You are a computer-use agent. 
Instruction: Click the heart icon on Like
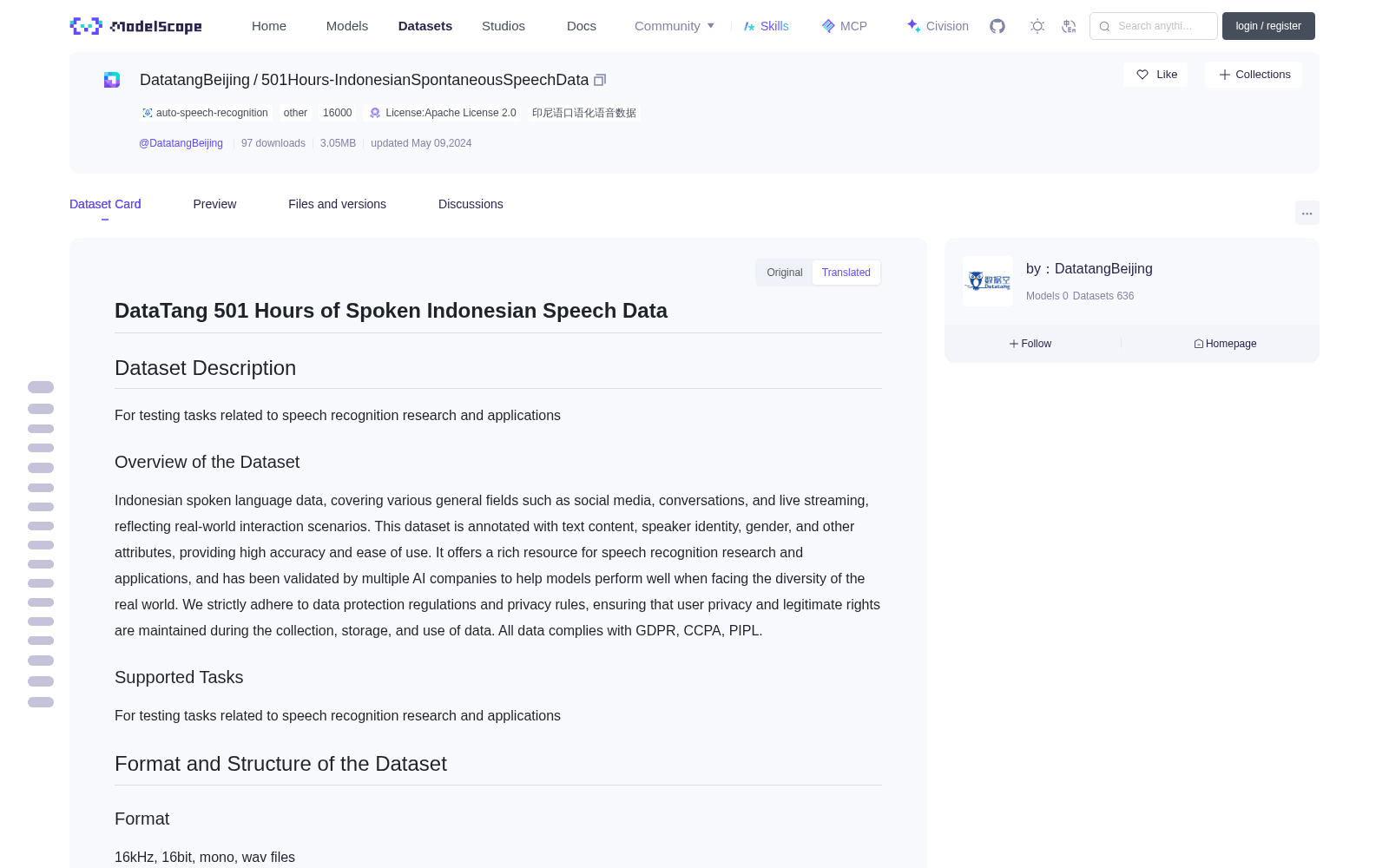1142,75
